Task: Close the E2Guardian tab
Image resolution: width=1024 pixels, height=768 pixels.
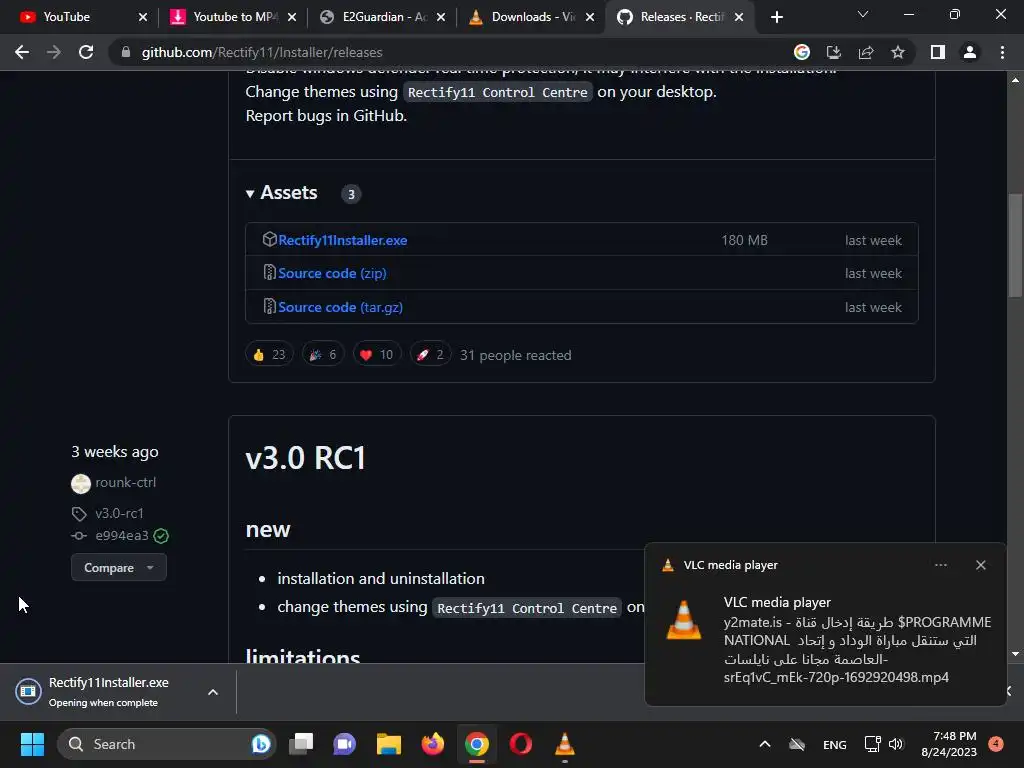Action: (x=441, y=17)
